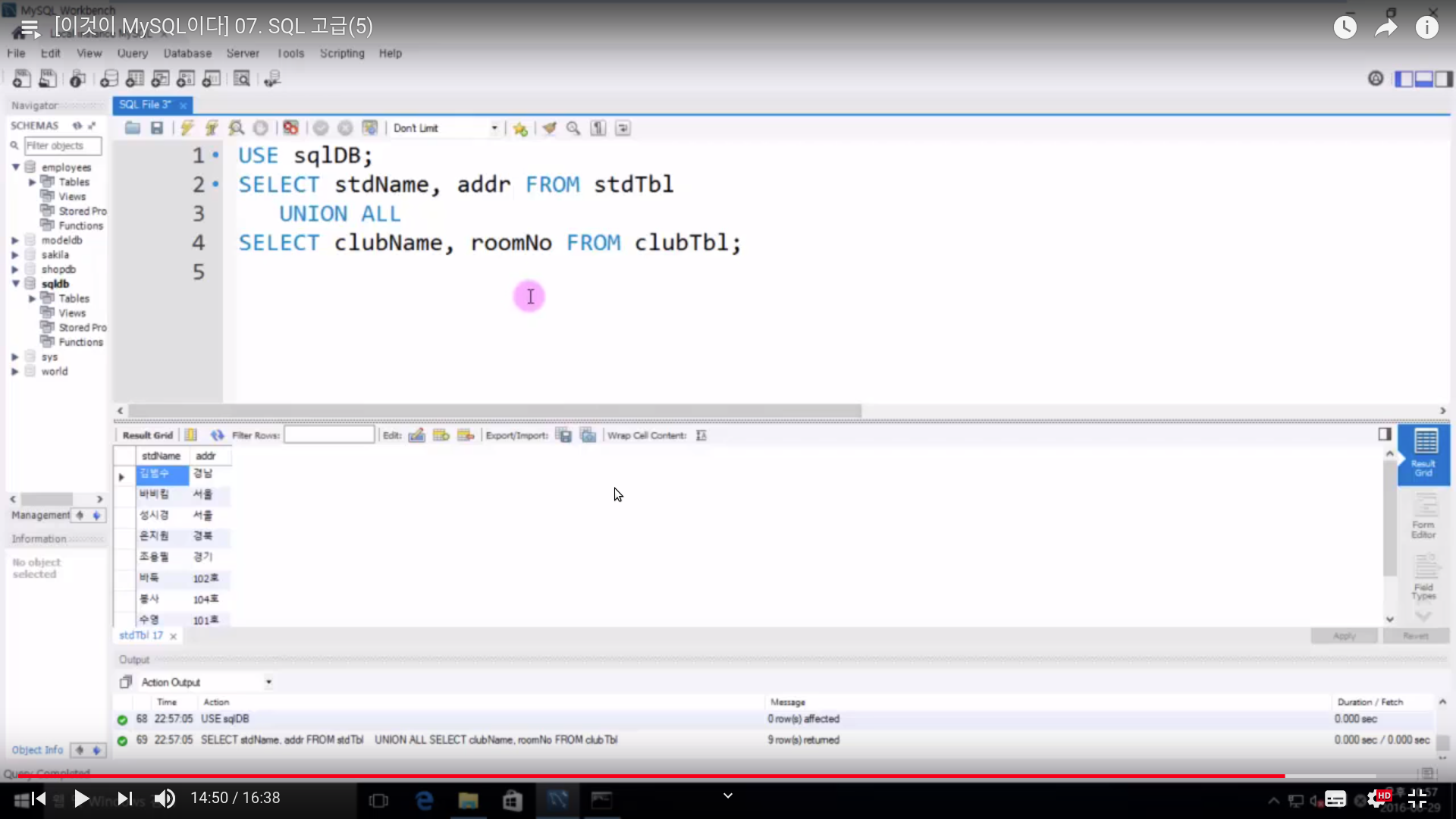
Task: Open the Database menu
Action: pyautogui.click(x=187, y=53)
